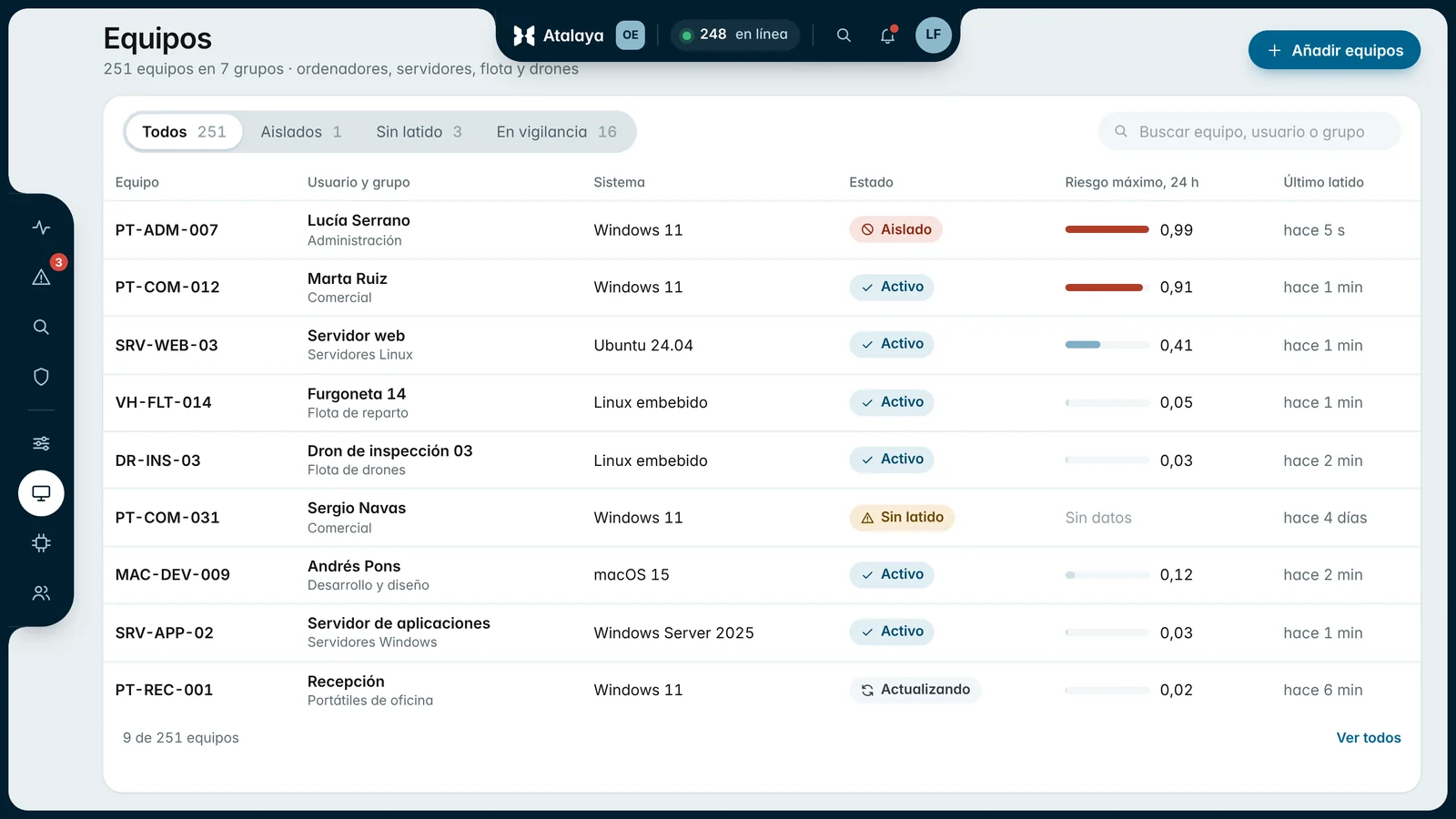Select the En vigilancia tab
This screenshot has height=819, width=1456.
(x=557, y=132)
